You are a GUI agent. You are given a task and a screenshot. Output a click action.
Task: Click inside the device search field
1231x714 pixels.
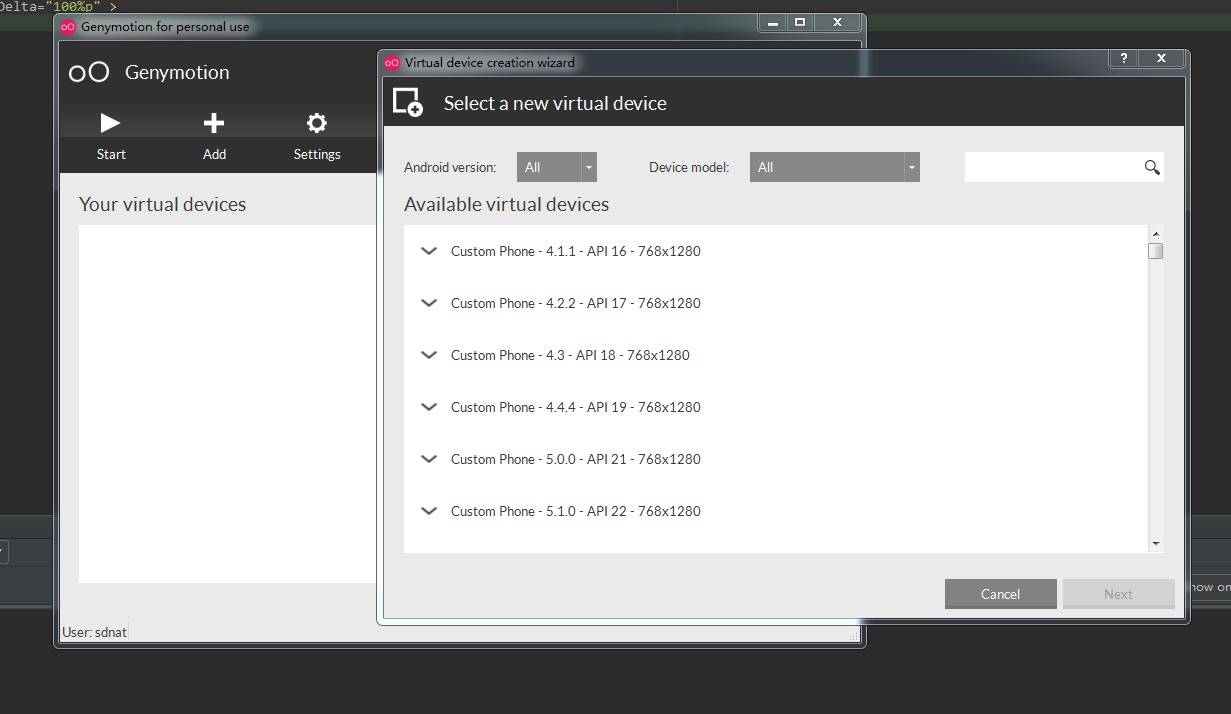1050,167
